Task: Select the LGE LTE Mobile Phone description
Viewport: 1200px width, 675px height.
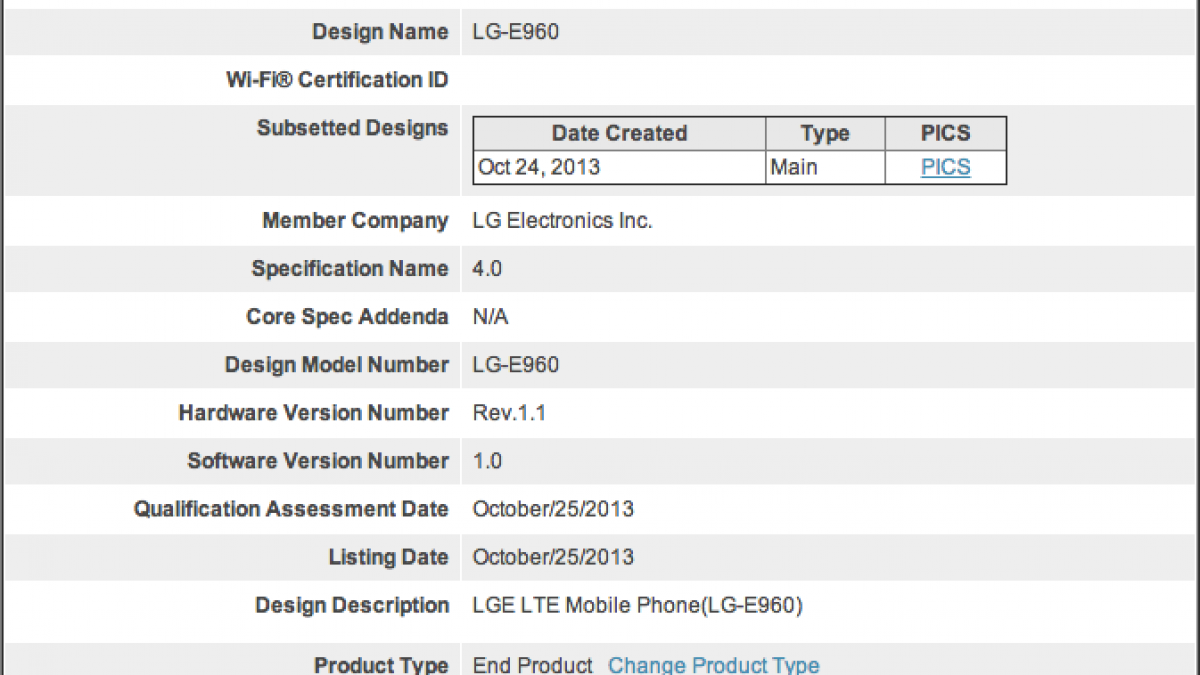Action: (x=637, y=605)
